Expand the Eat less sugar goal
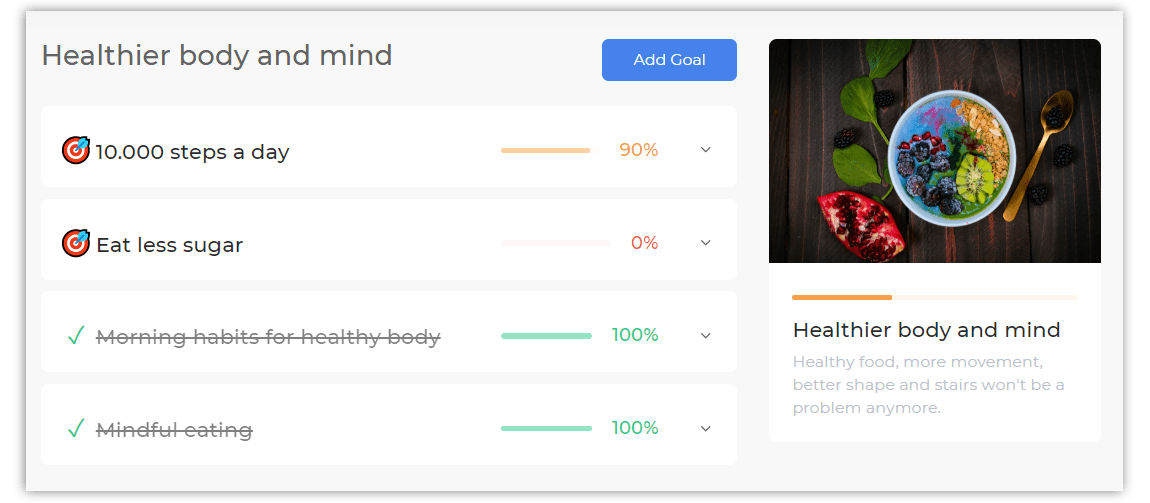This screenshot has width=1150, height=503. point(706,243)
